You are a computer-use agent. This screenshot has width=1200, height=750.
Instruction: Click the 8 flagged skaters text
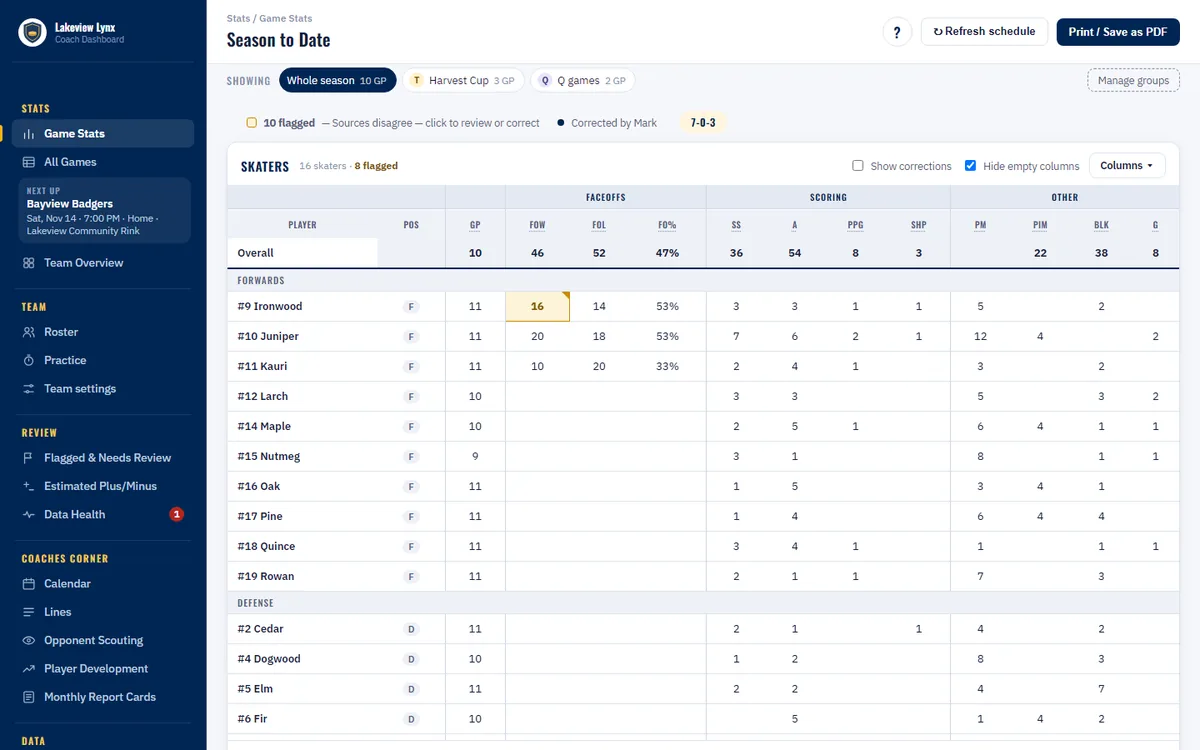[x=376, y=166]
